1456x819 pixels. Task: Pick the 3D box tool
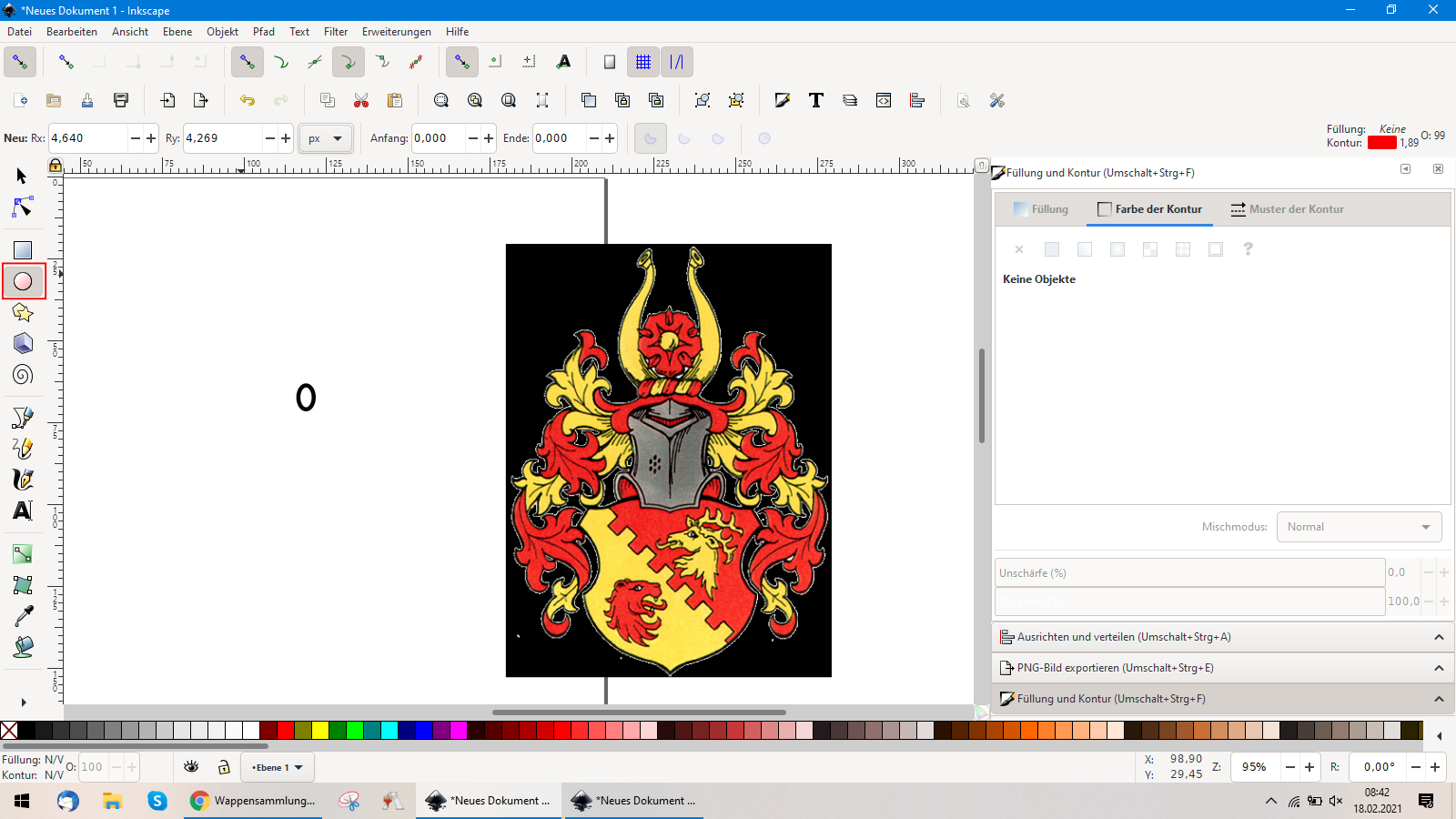[x=23, y=344]
